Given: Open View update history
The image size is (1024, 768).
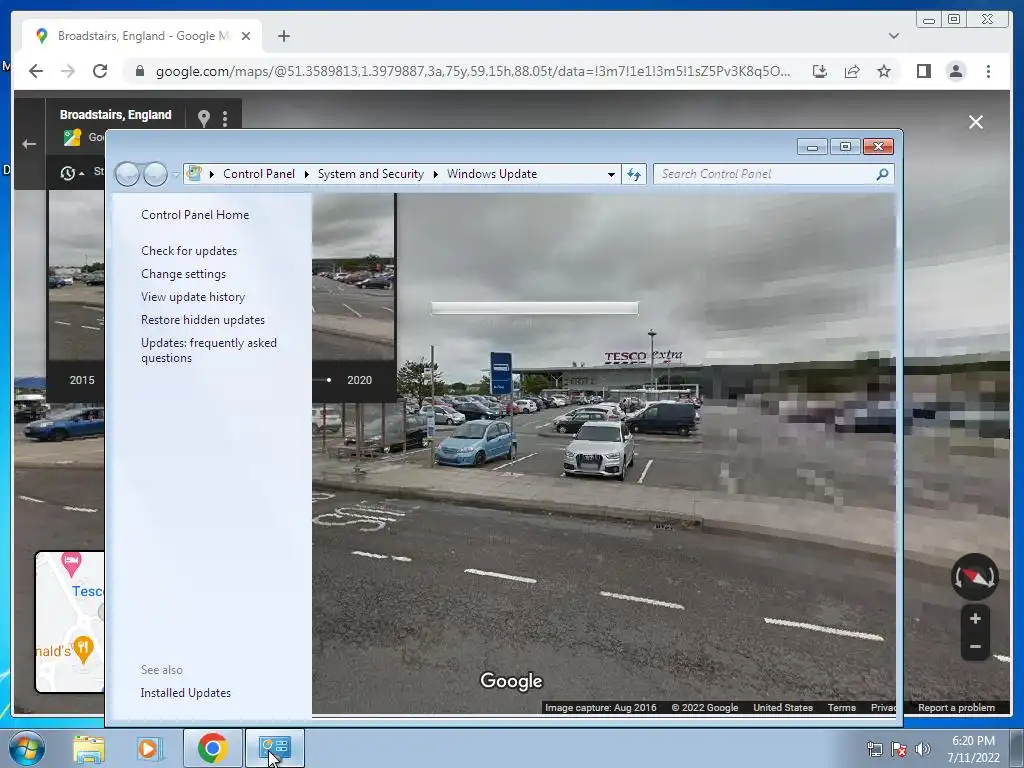Looking at the screenshot, I should pos(193,296).
